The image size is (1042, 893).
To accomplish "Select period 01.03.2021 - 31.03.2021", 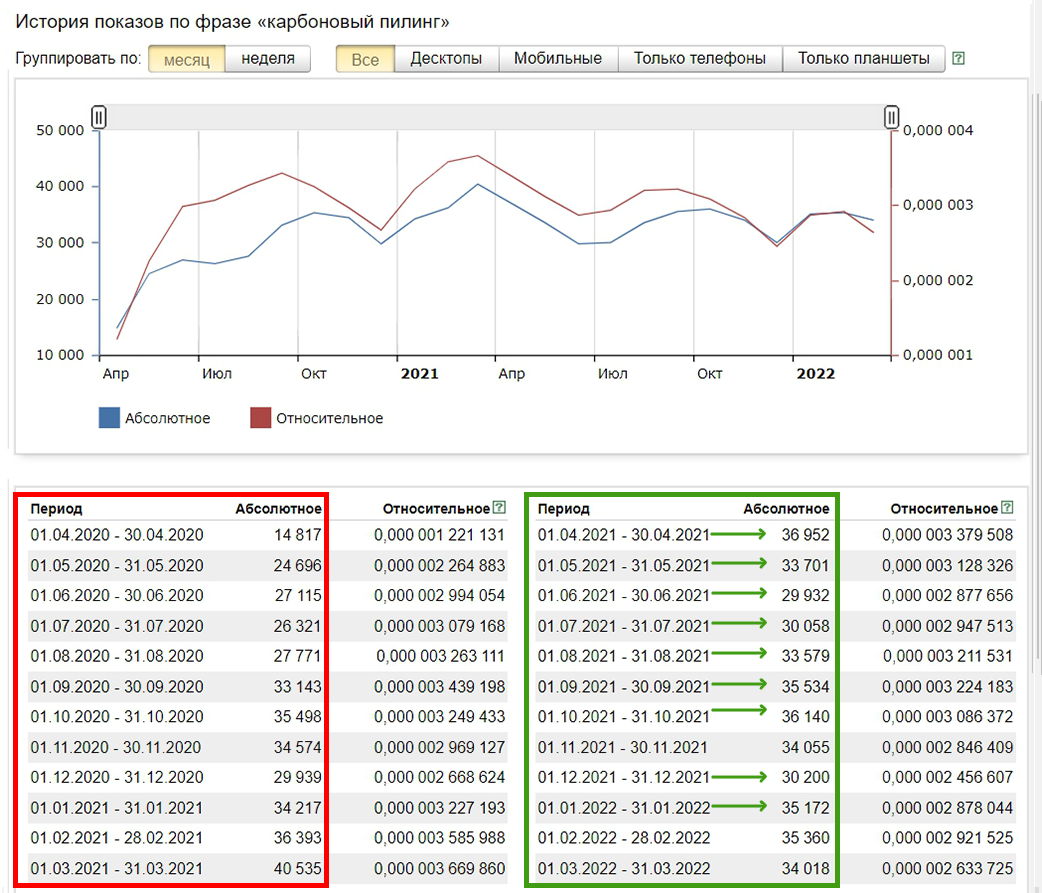I will [x=117, y=868].
